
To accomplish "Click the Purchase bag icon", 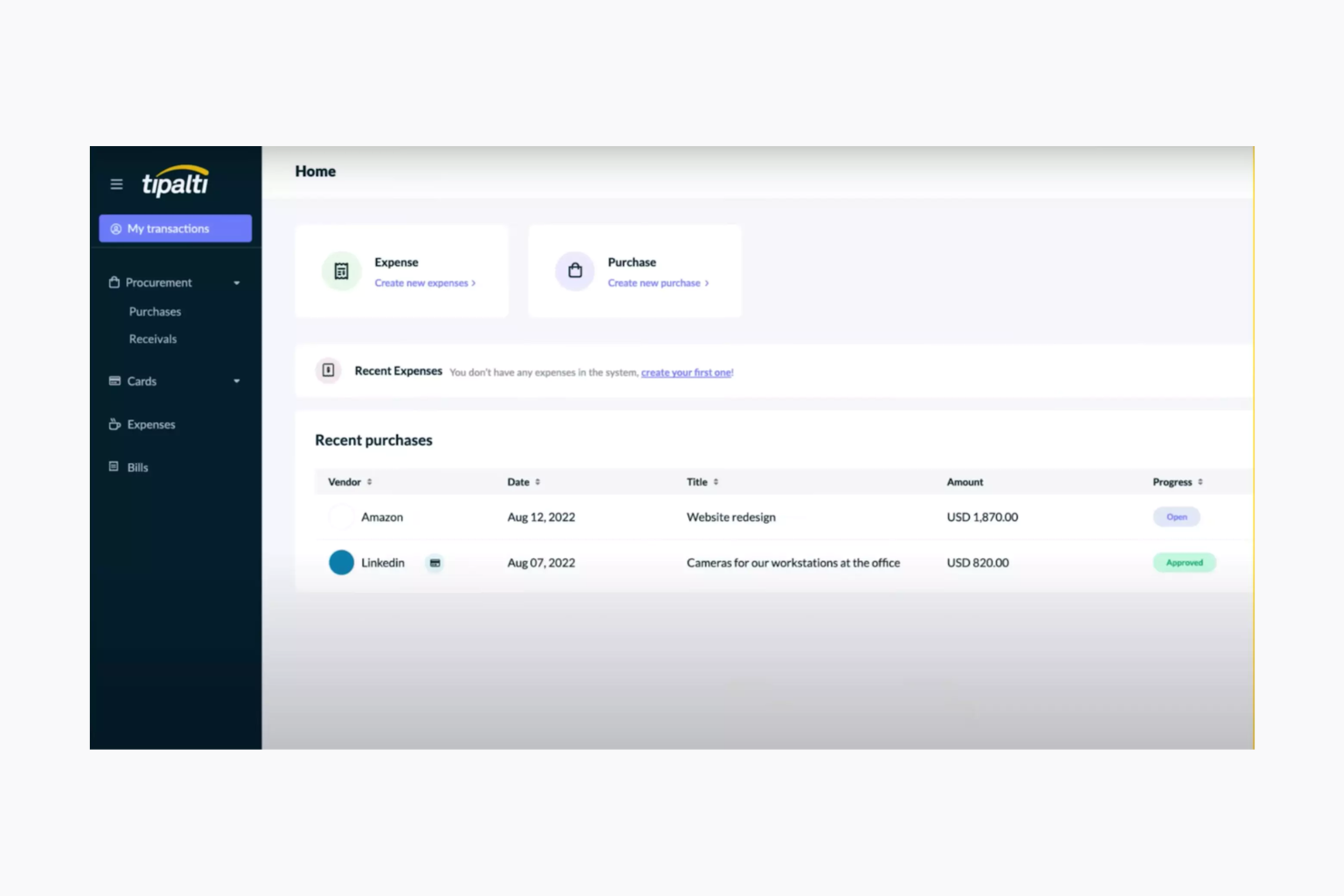I will pyautogui.click(x=575, y=271).
